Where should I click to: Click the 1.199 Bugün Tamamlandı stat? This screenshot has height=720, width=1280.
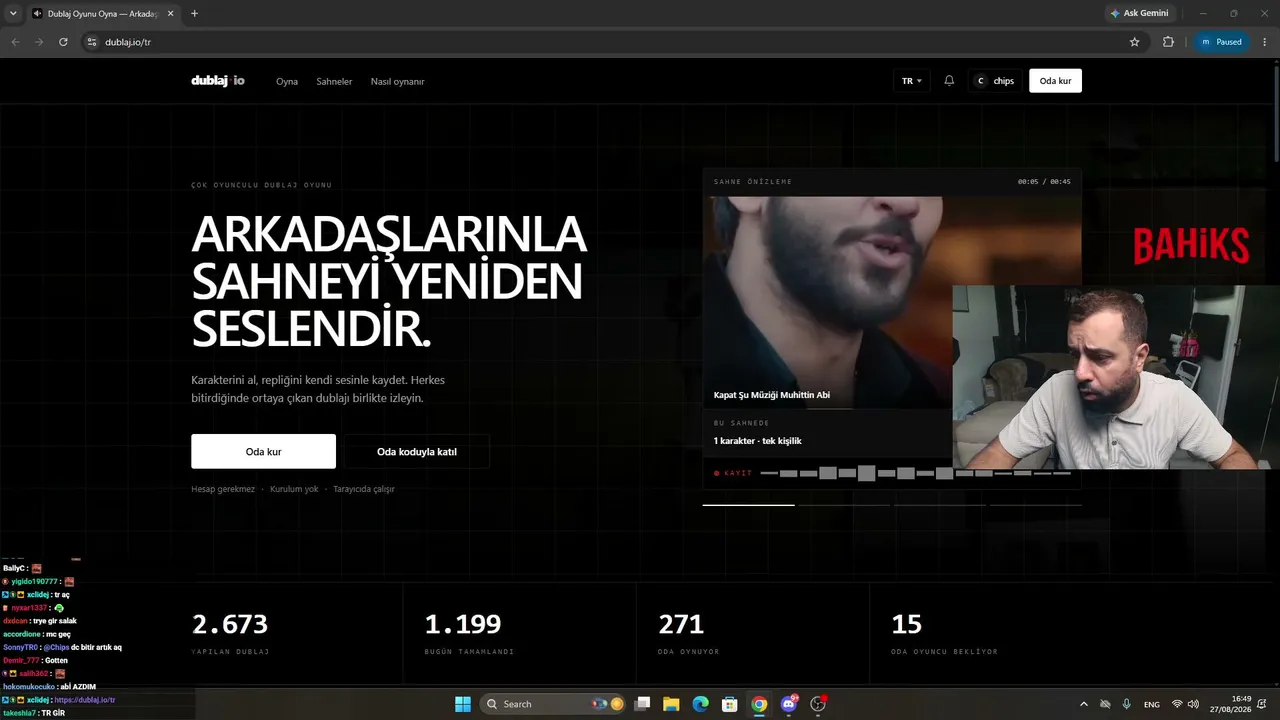pyautogui.click(x=469, y=634)
